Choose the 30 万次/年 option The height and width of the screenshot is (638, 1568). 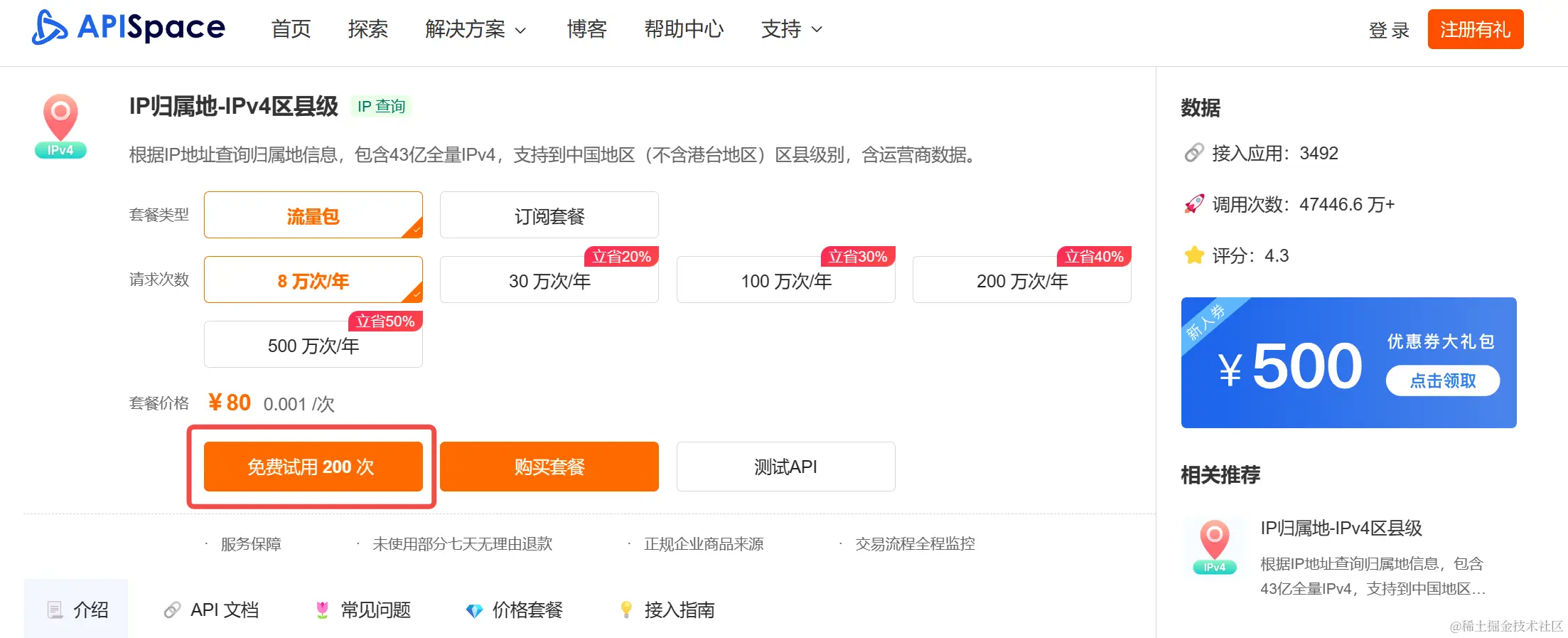549,280
